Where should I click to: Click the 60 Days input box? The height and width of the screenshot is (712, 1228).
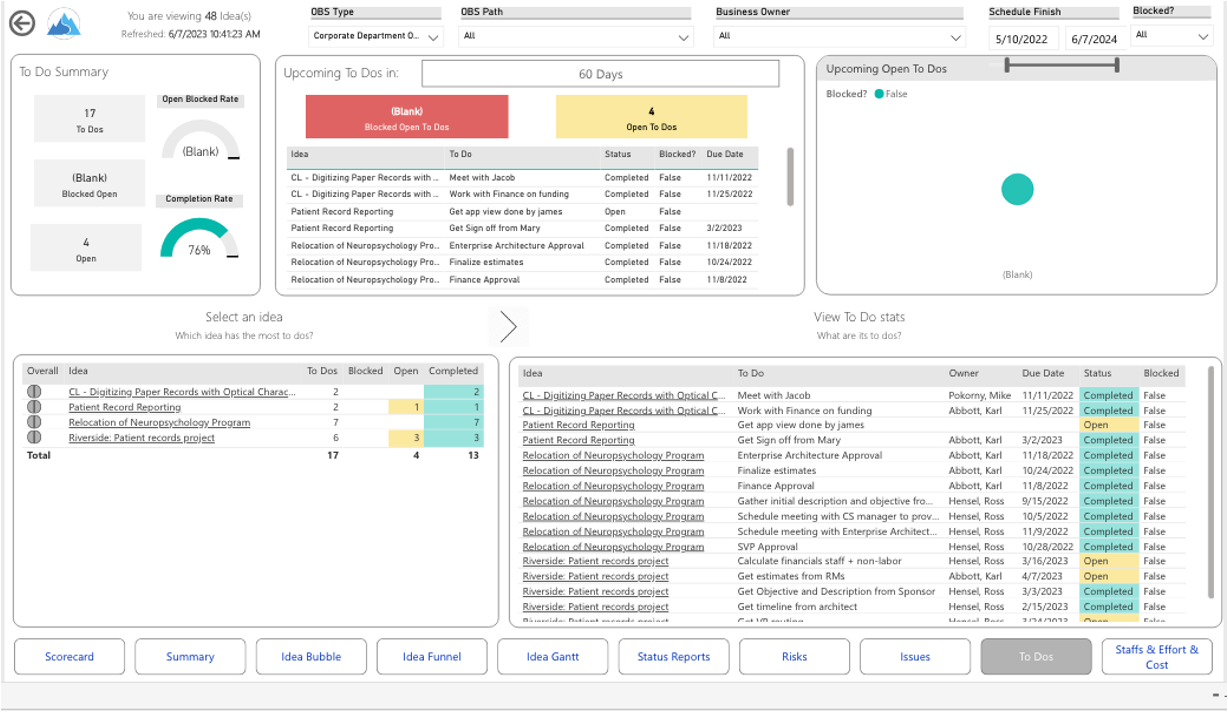tap(600, 74)
